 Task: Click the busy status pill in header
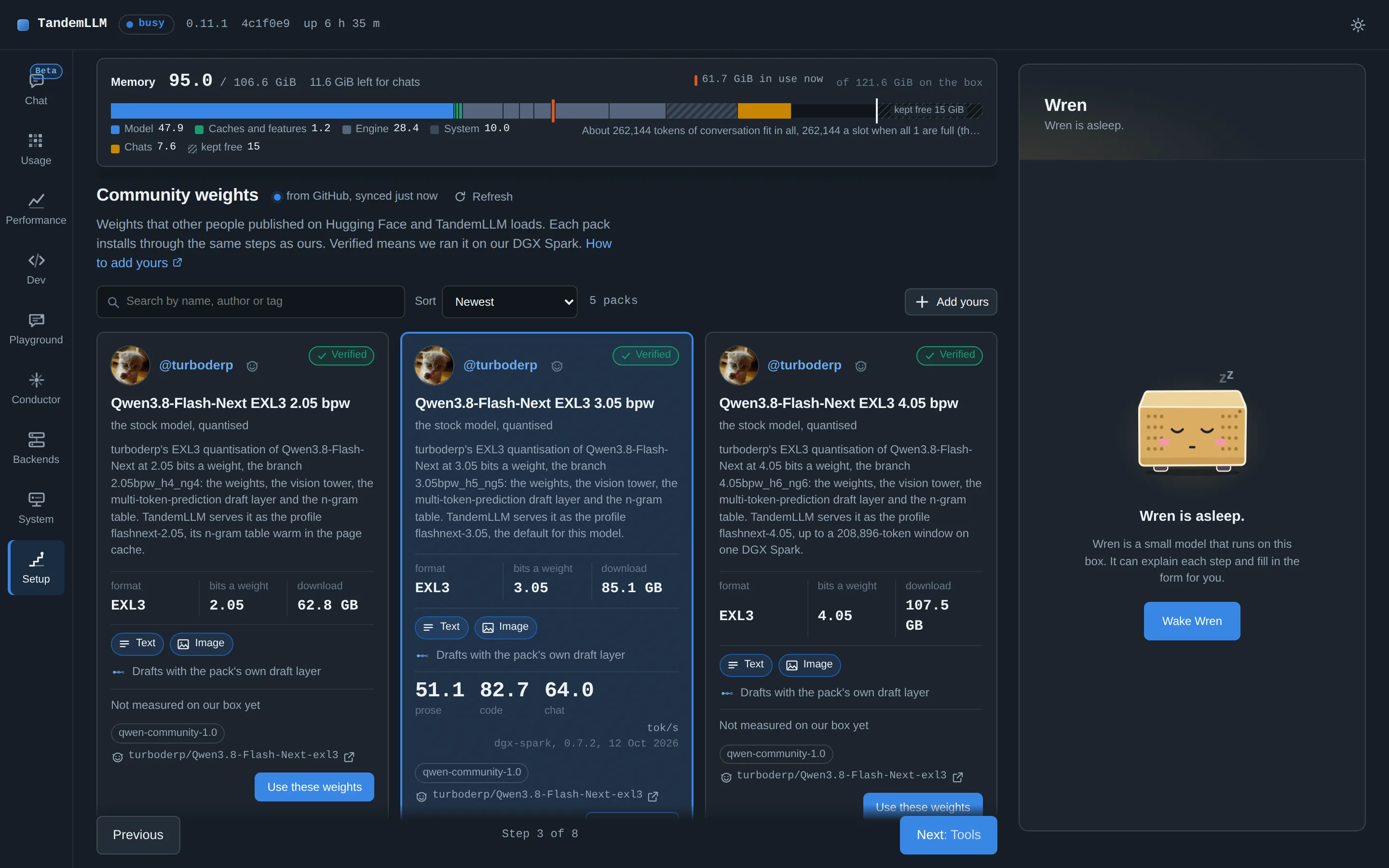[x=146, y=24]
